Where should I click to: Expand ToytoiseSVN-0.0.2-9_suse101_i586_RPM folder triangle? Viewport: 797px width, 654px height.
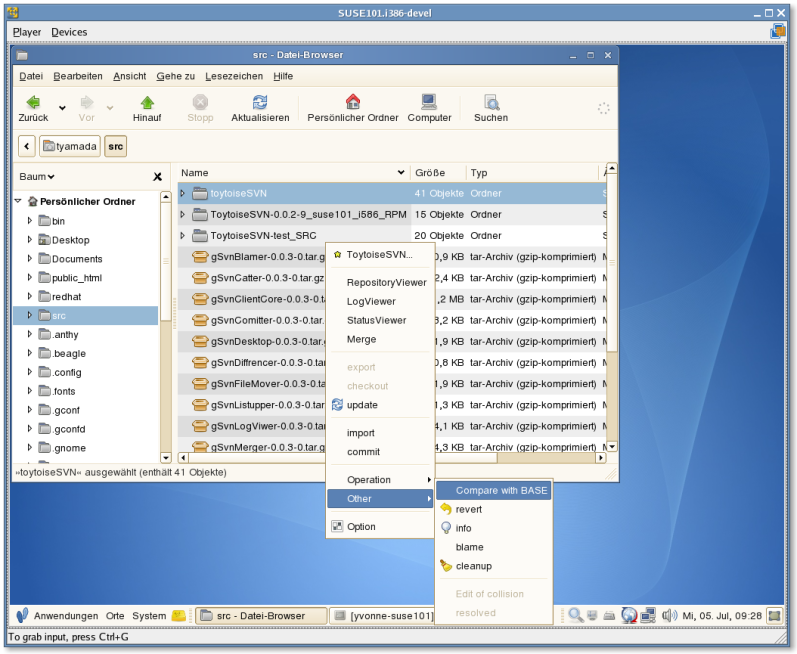[x=182, y=214]
